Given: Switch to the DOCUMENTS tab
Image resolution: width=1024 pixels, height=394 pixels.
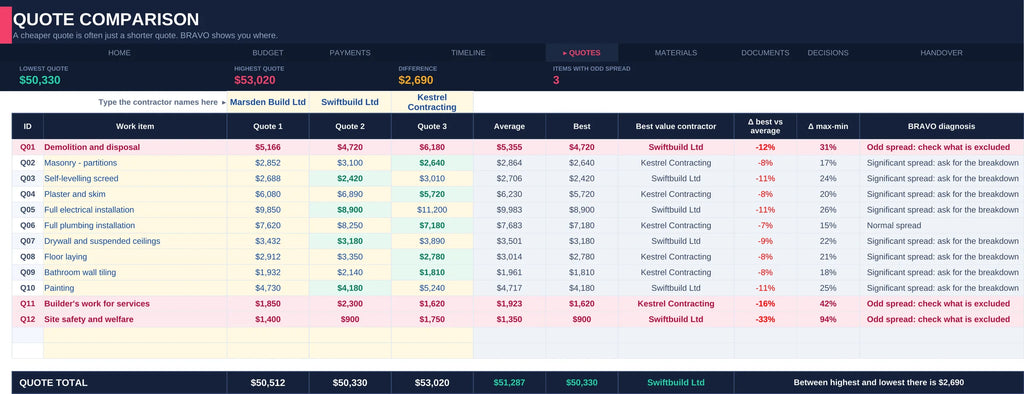Looking at the screenshot, I should pos(765,53).
